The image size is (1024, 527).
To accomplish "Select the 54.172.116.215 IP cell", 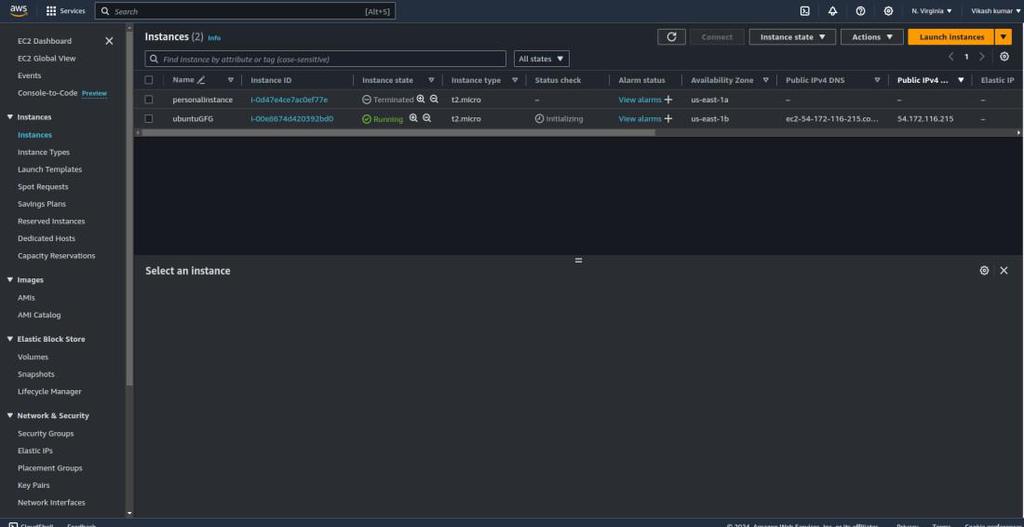I will [x=925, y=119].
